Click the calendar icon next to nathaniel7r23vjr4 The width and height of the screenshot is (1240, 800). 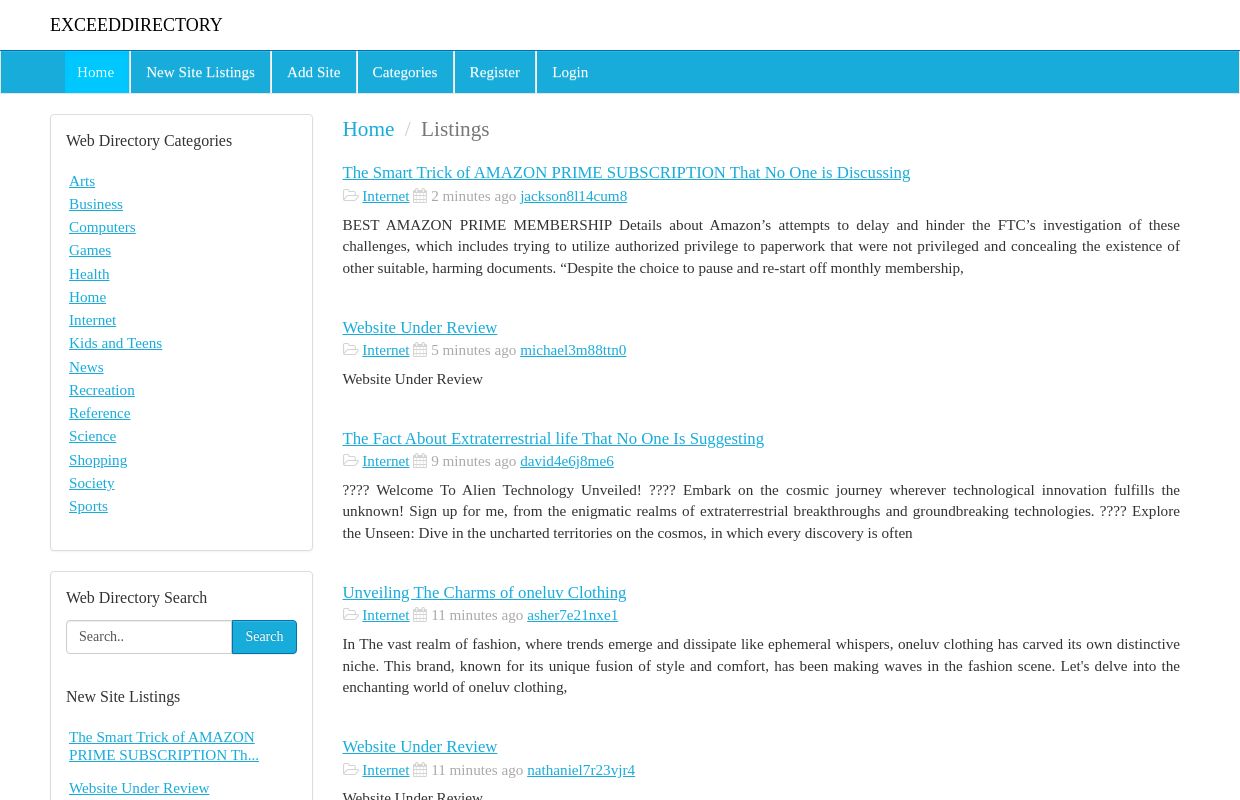(420, 769)
